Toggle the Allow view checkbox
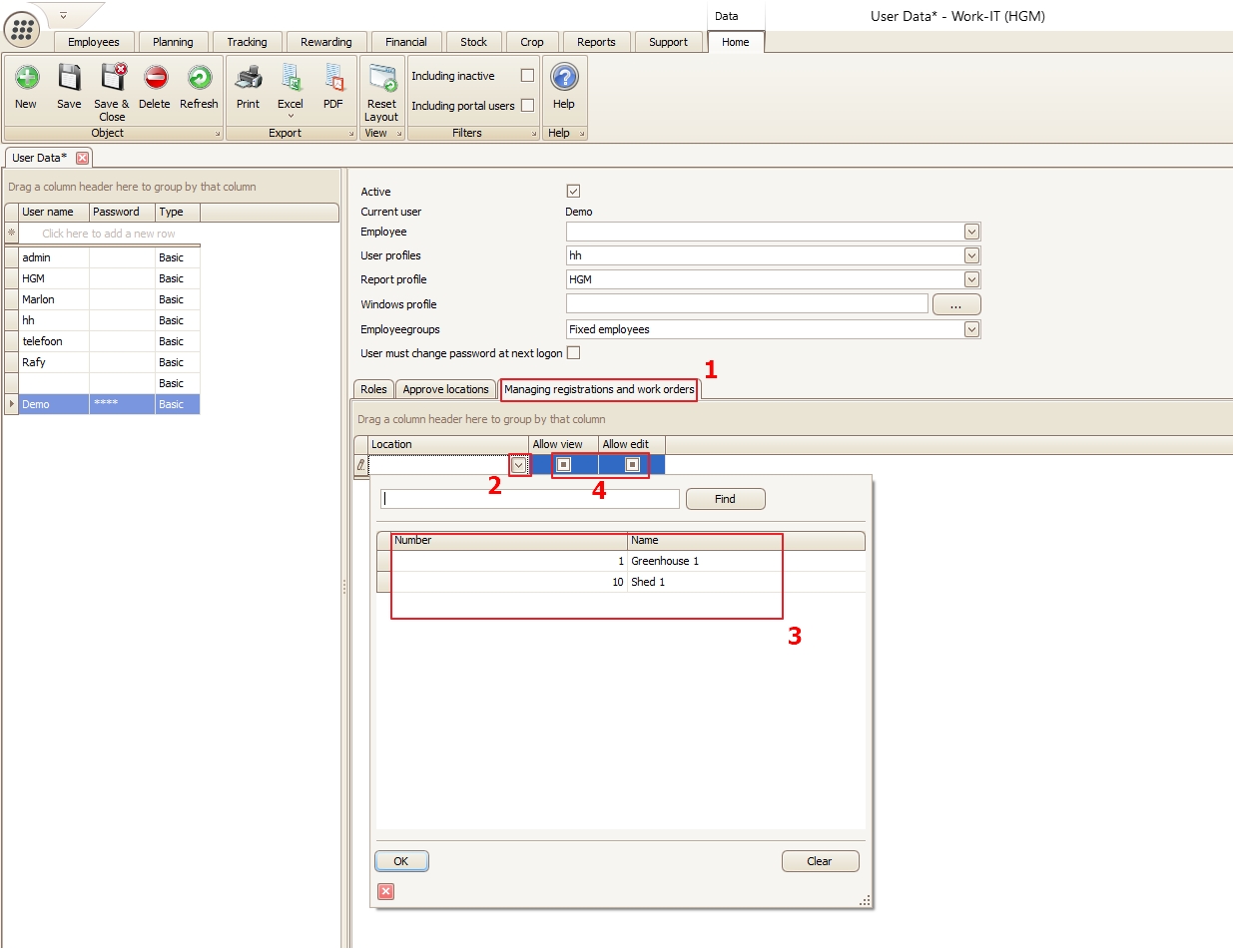The image size is (1233, 952). (563, 464)
